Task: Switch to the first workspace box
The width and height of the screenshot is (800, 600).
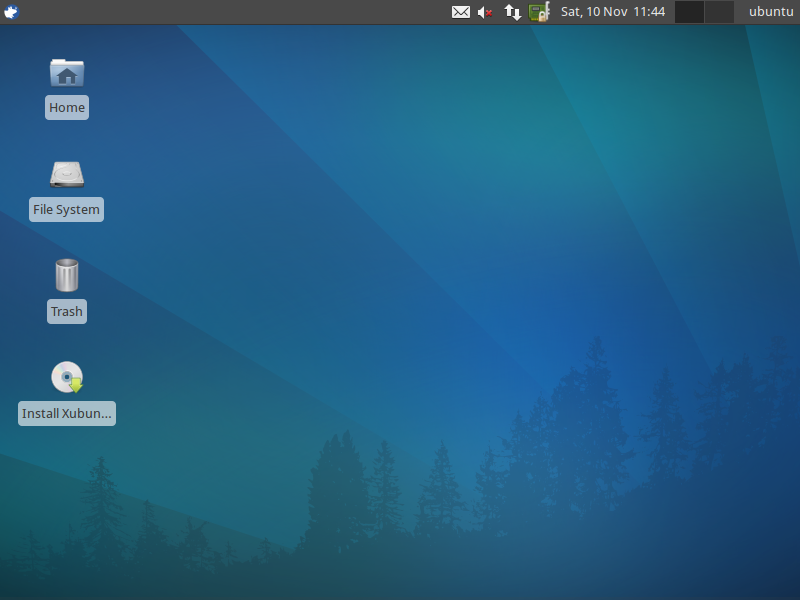Action: (x=690, y=12)
